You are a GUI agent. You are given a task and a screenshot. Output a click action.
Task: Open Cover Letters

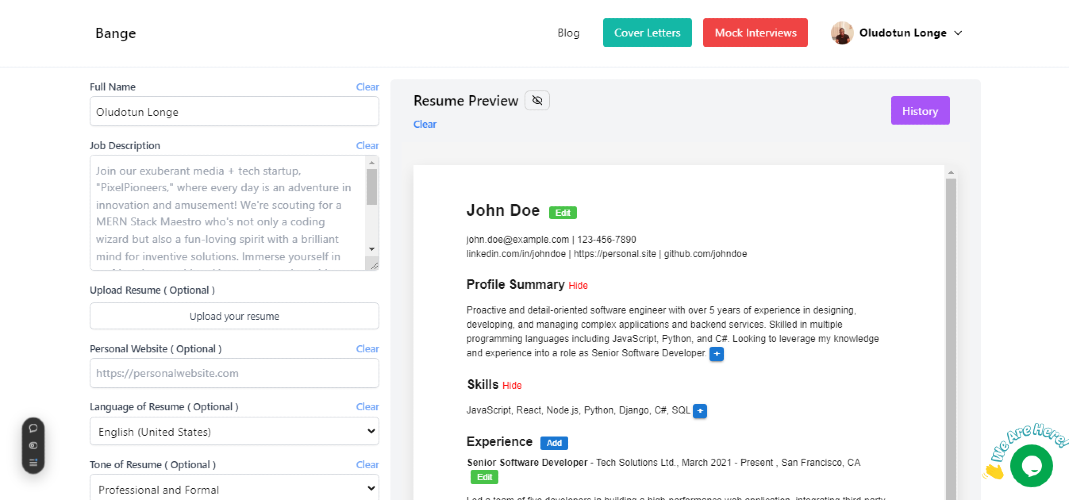tap(647, 33)
